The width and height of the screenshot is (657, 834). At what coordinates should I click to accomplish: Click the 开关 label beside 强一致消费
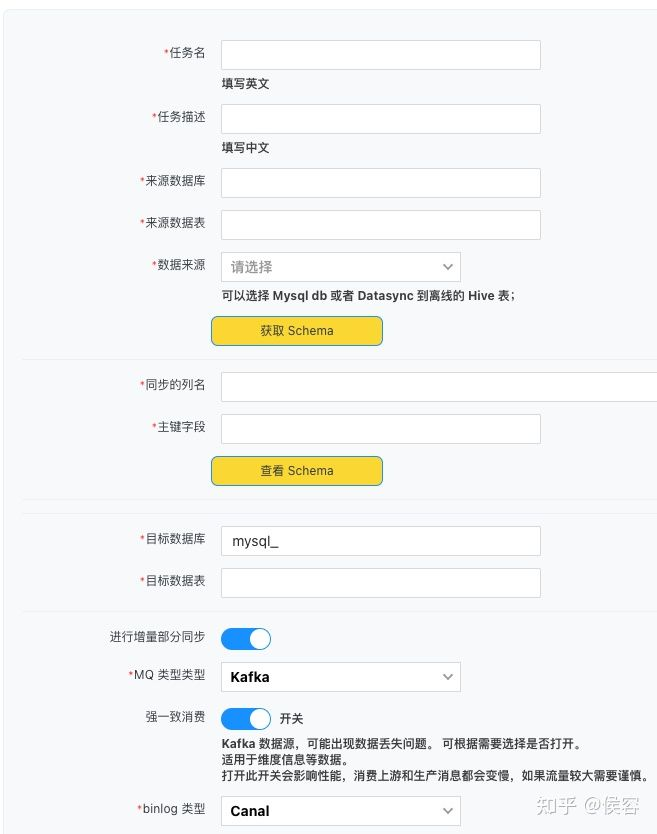coord(292,719)
